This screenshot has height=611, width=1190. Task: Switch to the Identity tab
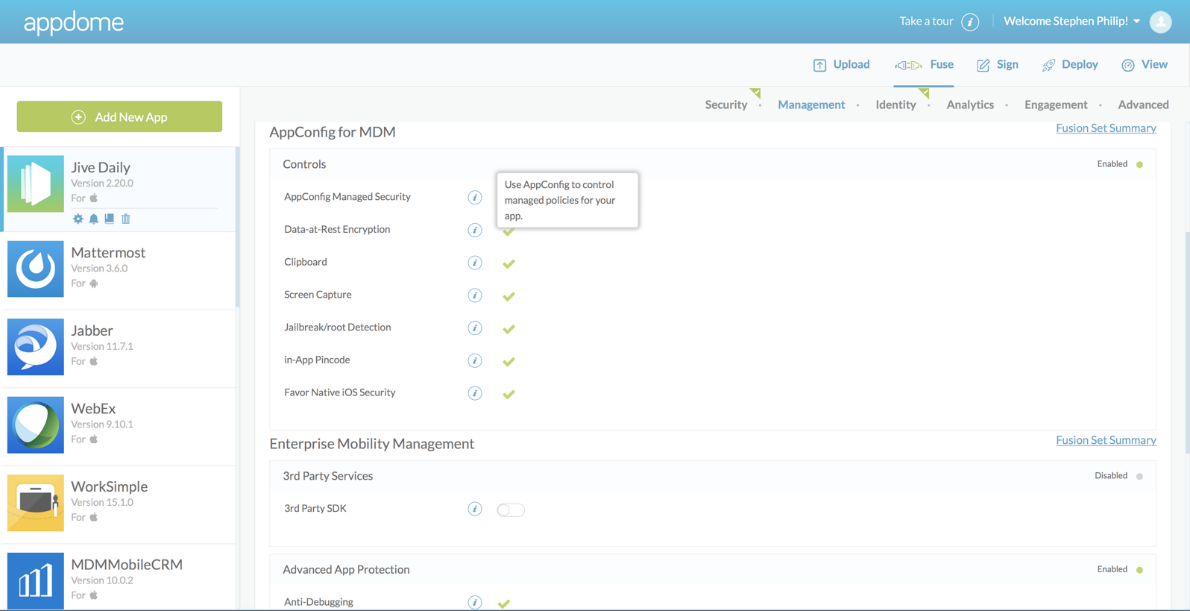point(896,105)
